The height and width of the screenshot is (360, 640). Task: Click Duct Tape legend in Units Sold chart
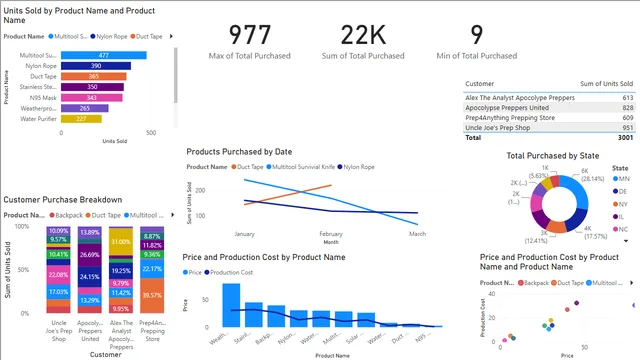[x=146, y=36]
